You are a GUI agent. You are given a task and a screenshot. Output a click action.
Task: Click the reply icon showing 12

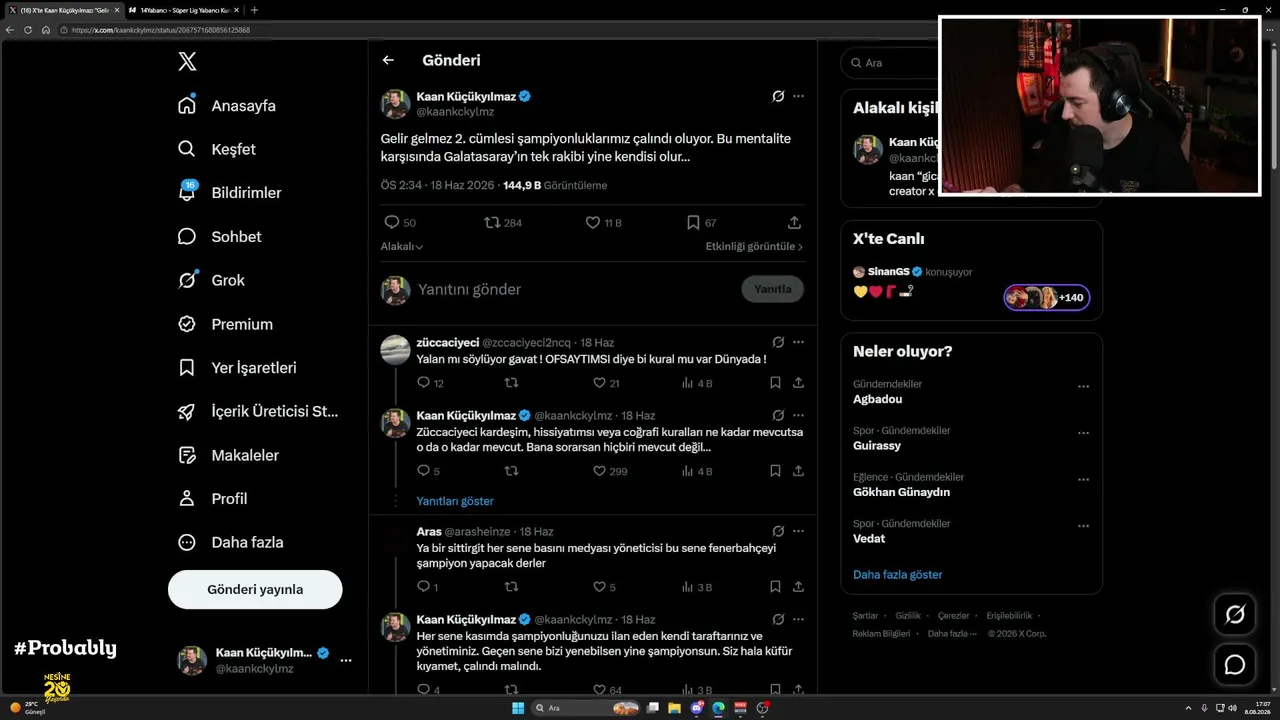pyautogui.click(x=423, y=383)
